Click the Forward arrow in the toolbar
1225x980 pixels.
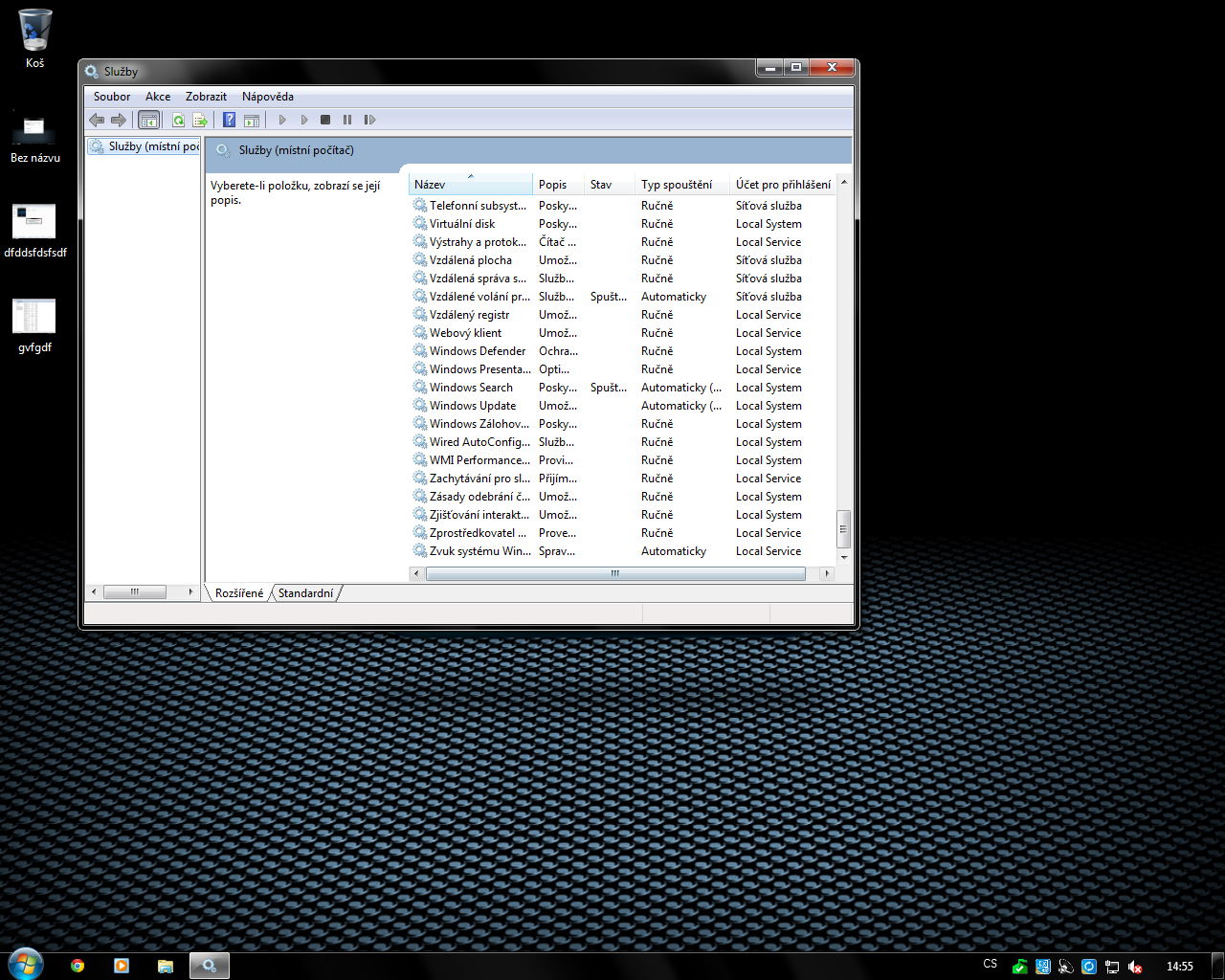point(119,120)
